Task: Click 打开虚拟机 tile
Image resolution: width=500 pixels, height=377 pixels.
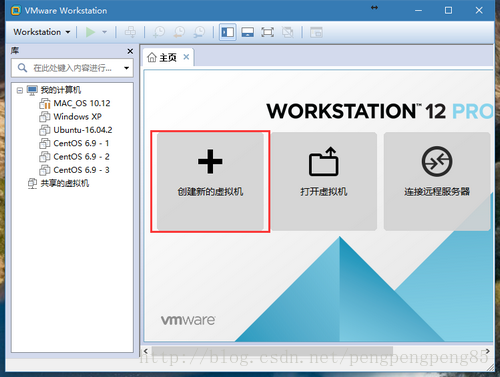Action: tap(324, 182)
